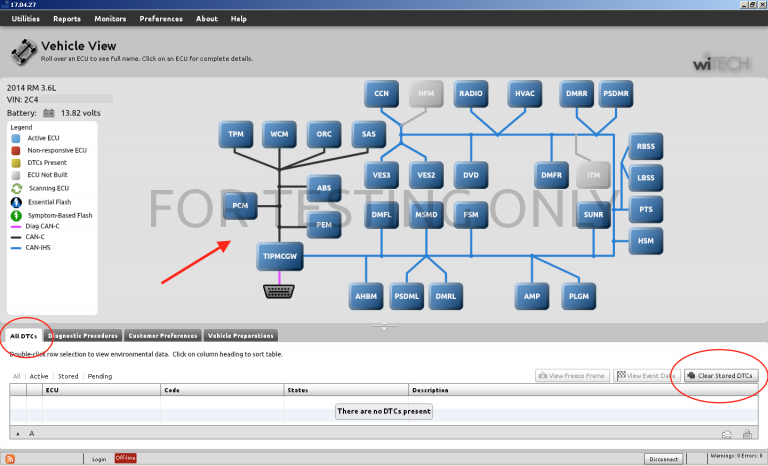
Task: Select the ABS ECU block
Action: pyautogui.click(x=323, y=187)
